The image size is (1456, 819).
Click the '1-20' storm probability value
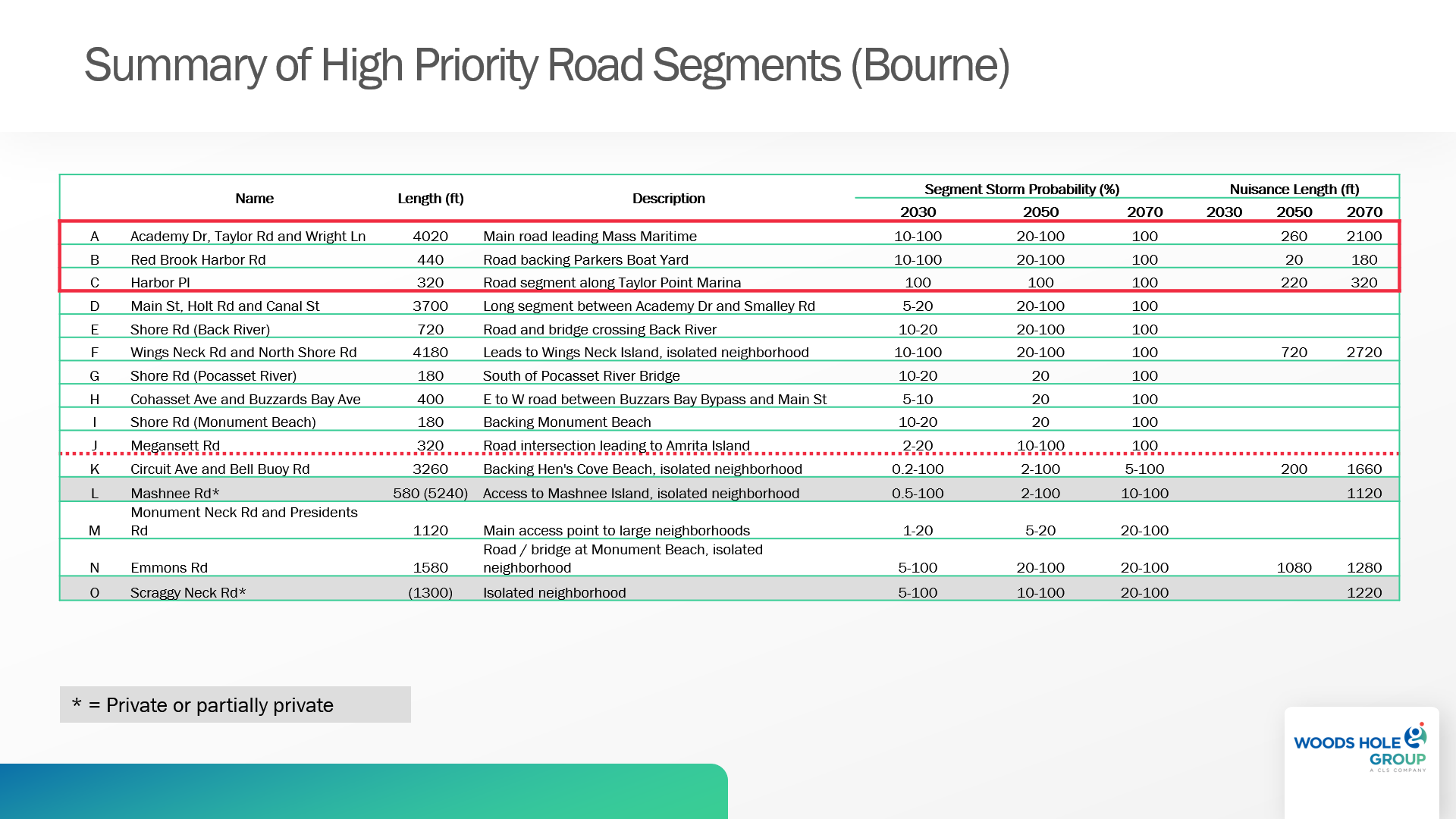(x=918, y=531)
